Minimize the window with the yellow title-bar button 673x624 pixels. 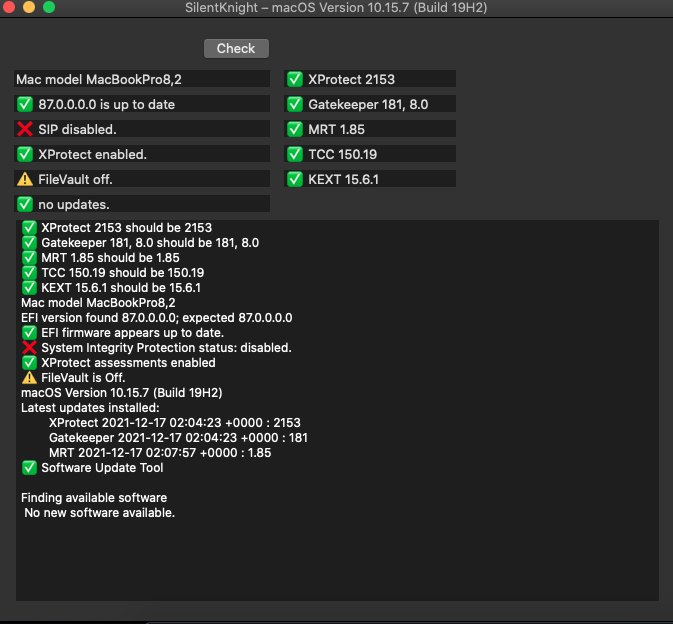click(x=29, y=7)
